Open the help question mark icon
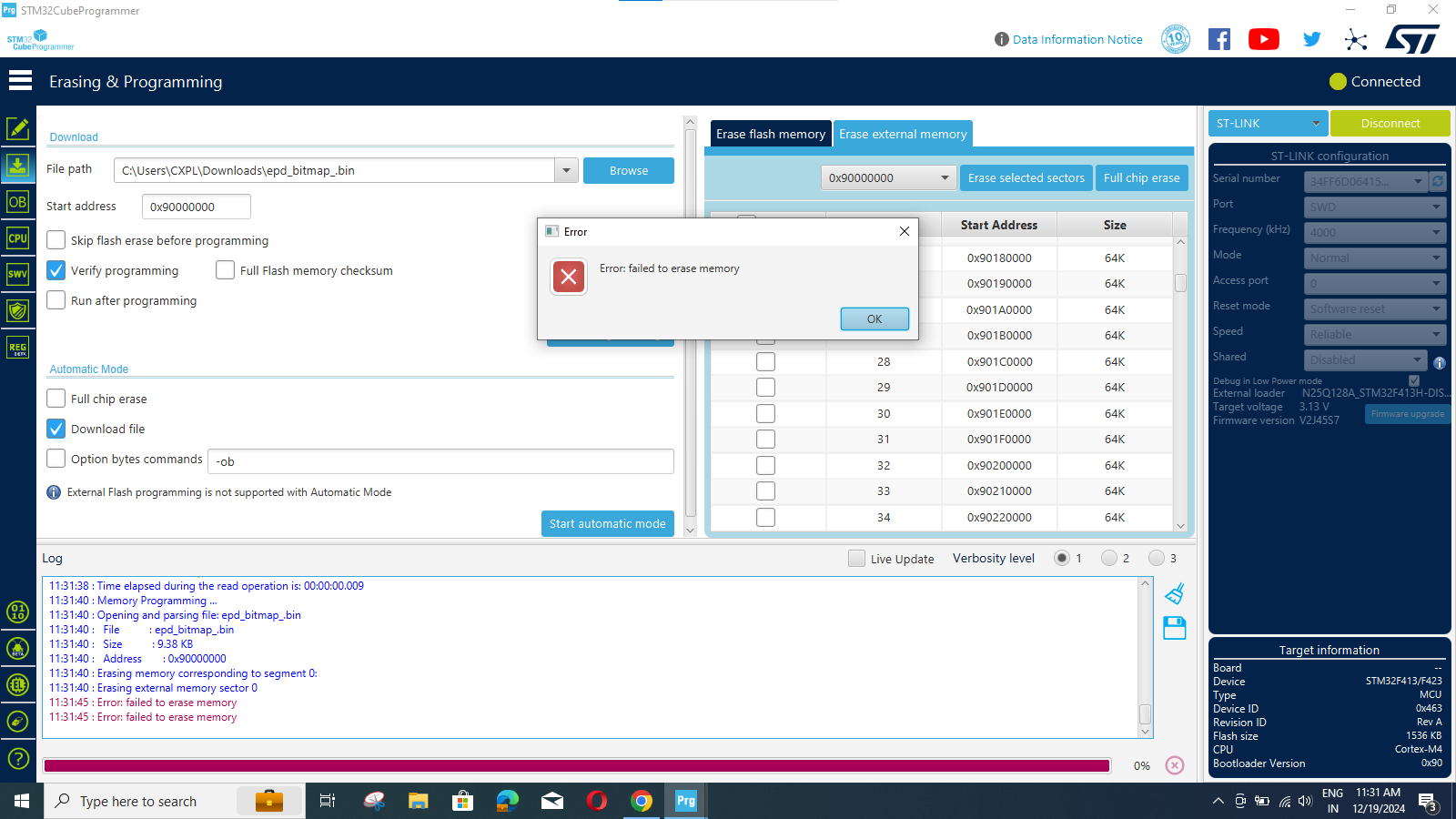Viewport: 1456px width, 819px height. (x=17, y=758)
